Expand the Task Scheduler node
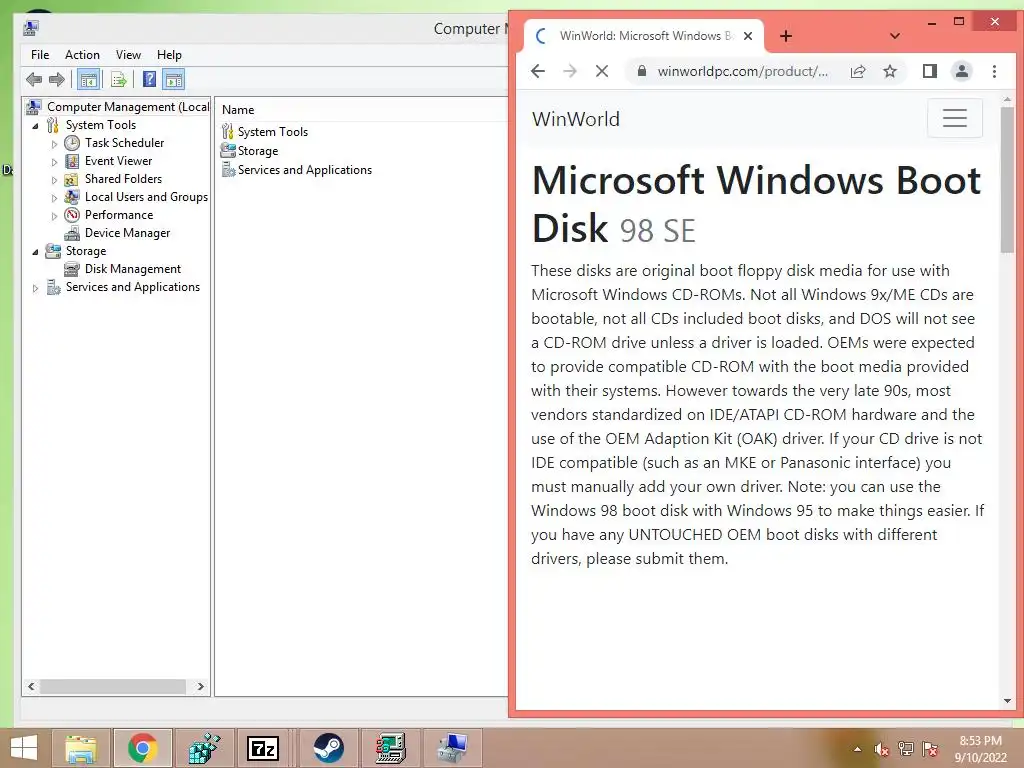The height and width of the screenshot is (768, 1024). (54, 144)
